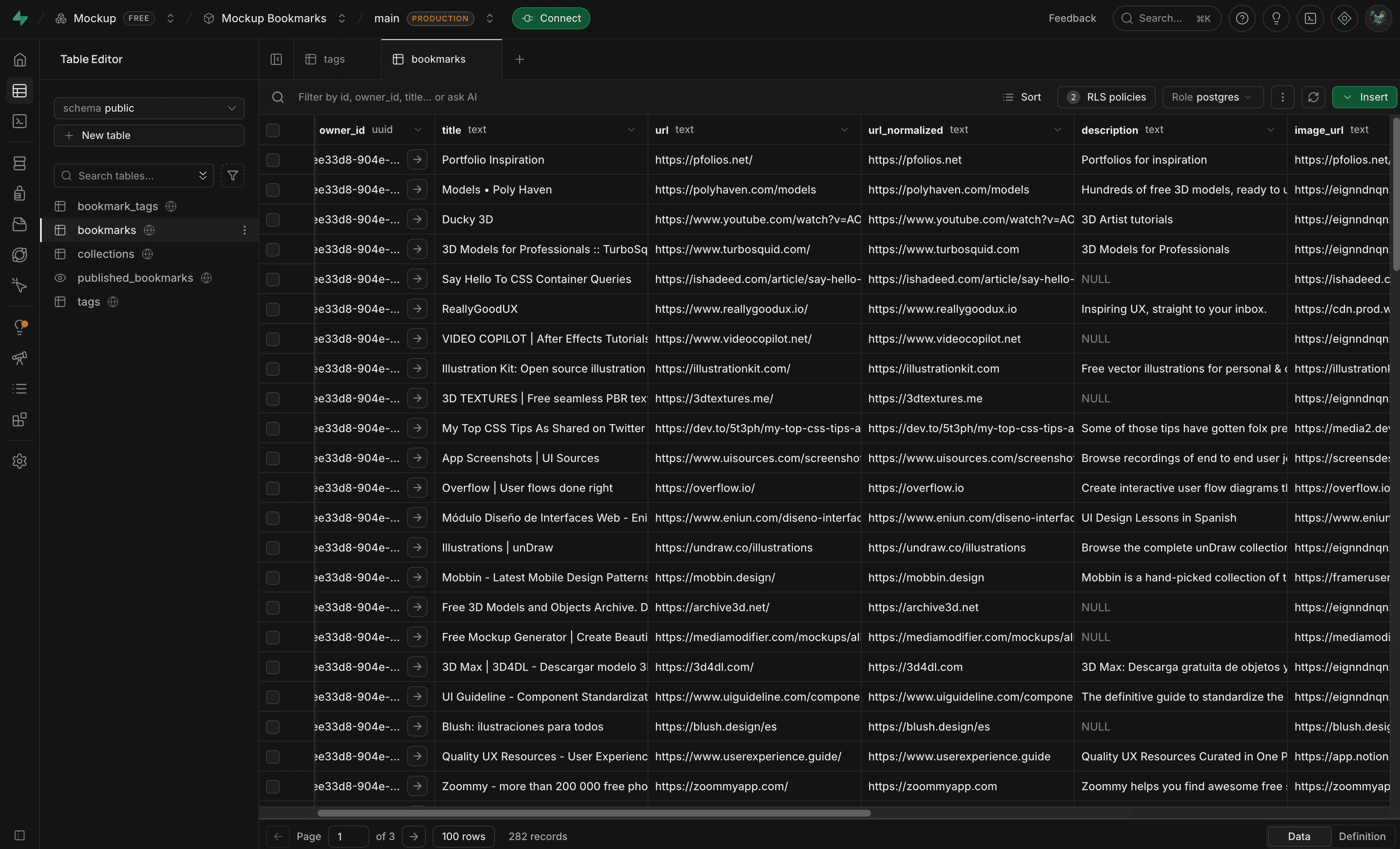Select the Overflow row checkbox
Image resolution: width=1400 pixels, height=849 pixels.
[x=273, y=488]
